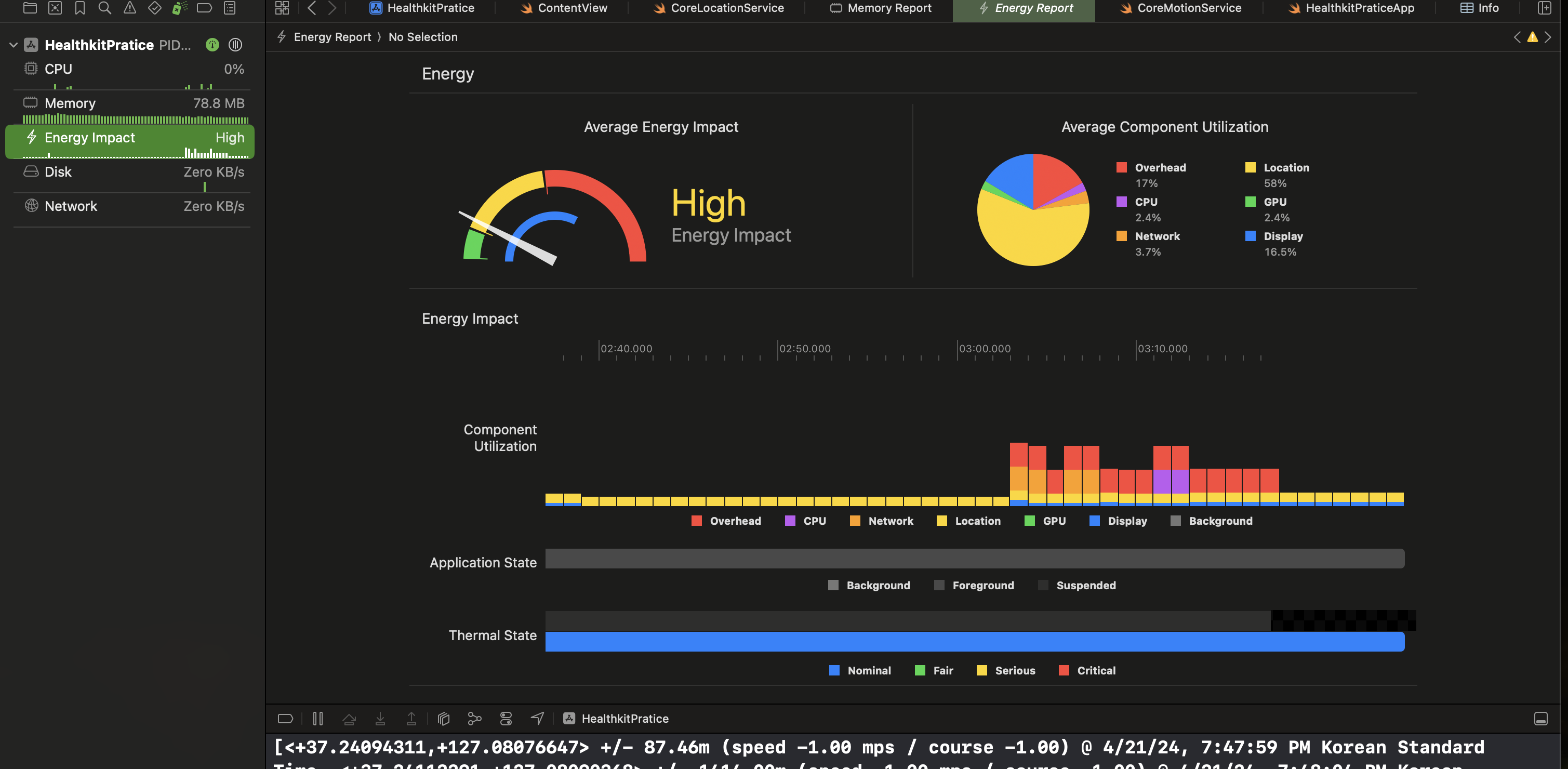
Task: Add editor pane with plus button
Action: [1544, 8]
